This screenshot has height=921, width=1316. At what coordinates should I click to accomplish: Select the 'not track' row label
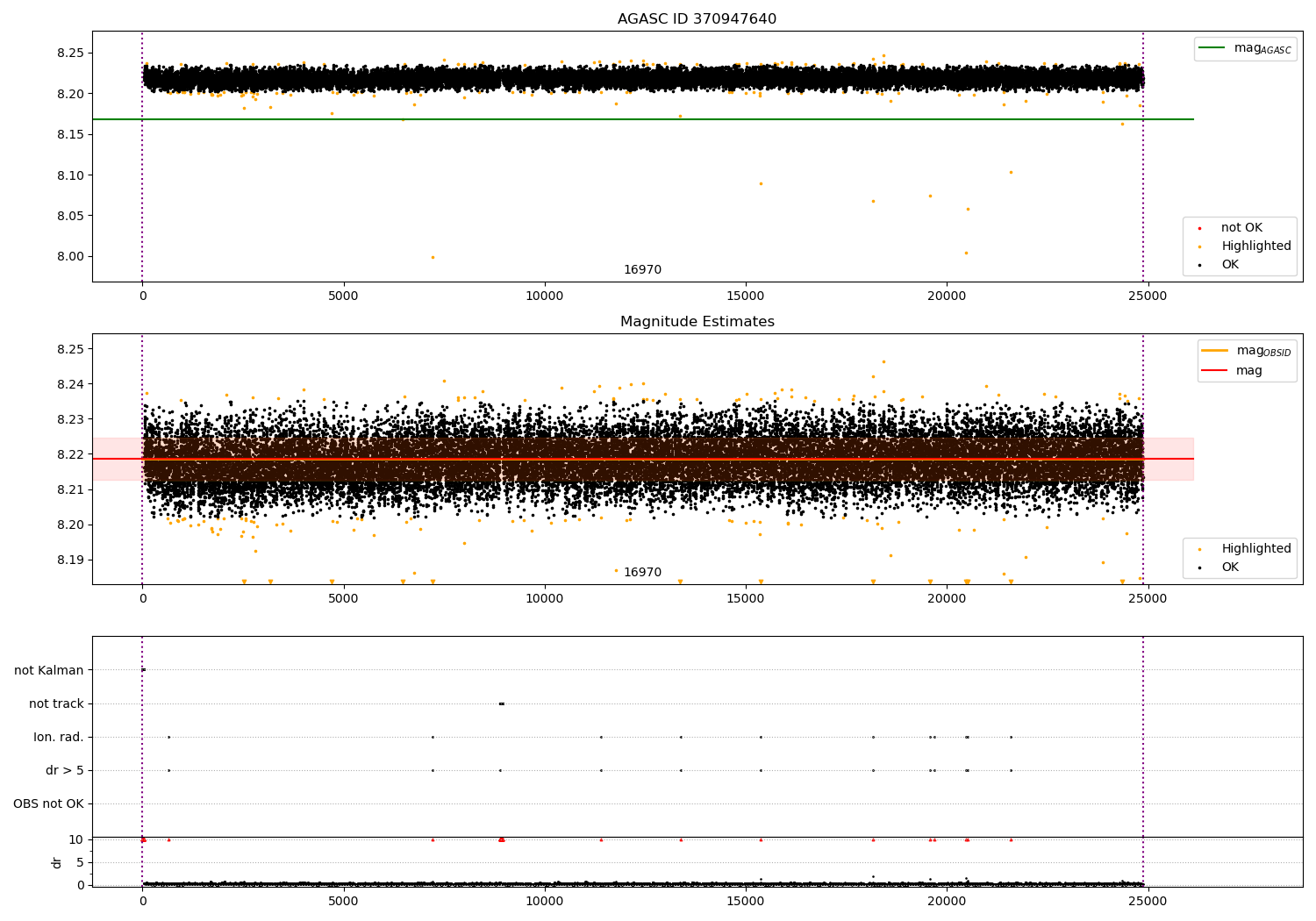(56, 703)
